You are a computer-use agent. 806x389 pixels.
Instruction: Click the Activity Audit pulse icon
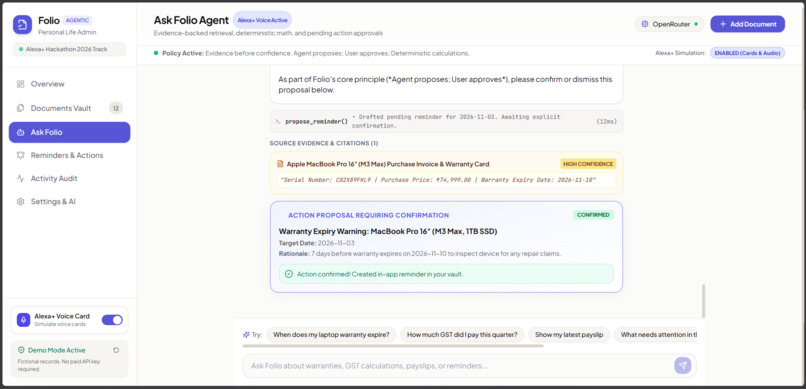(21, 178)
